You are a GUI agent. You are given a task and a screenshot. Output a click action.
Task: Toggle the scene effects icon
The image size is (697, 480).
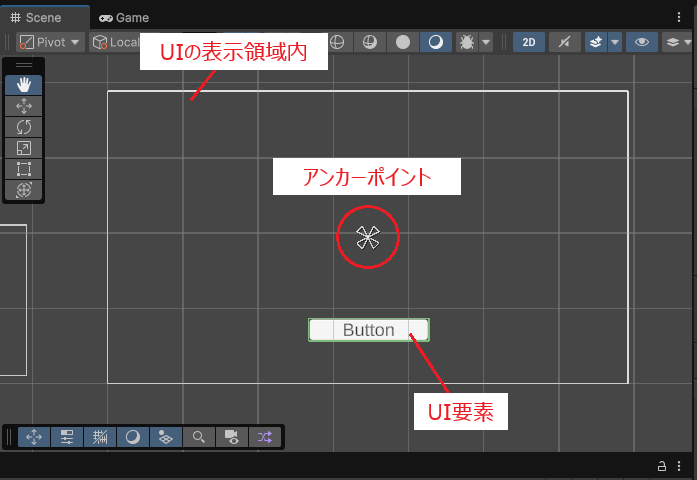[596, 42]
